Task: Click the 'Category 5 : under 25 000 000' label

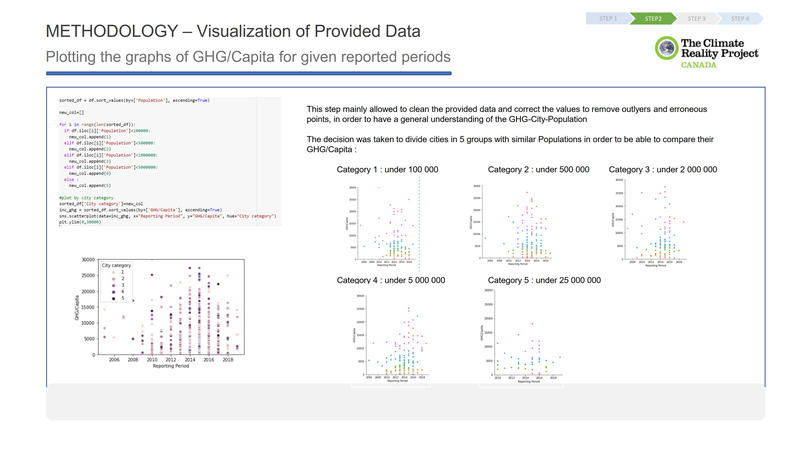Action: (x=544, y=280)
